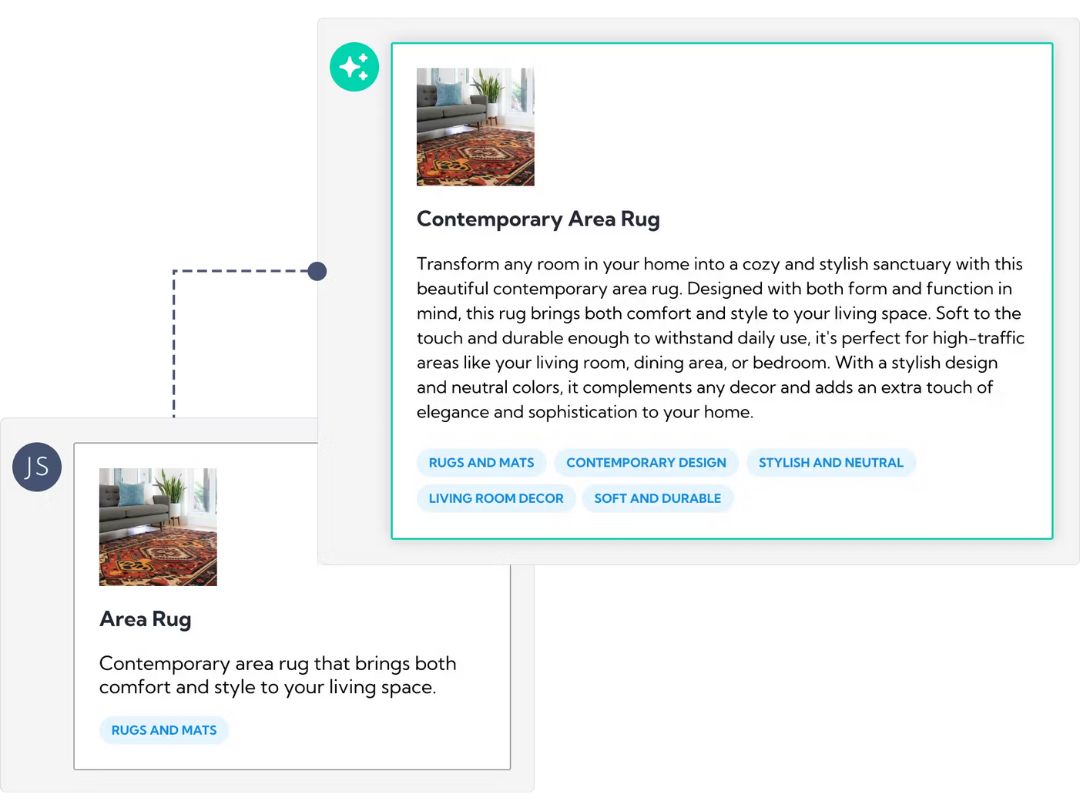1080x810 pixels.
Task: Click the dashed connector endpoint dot
Action: pyautogui.click(x=317, y=271)
